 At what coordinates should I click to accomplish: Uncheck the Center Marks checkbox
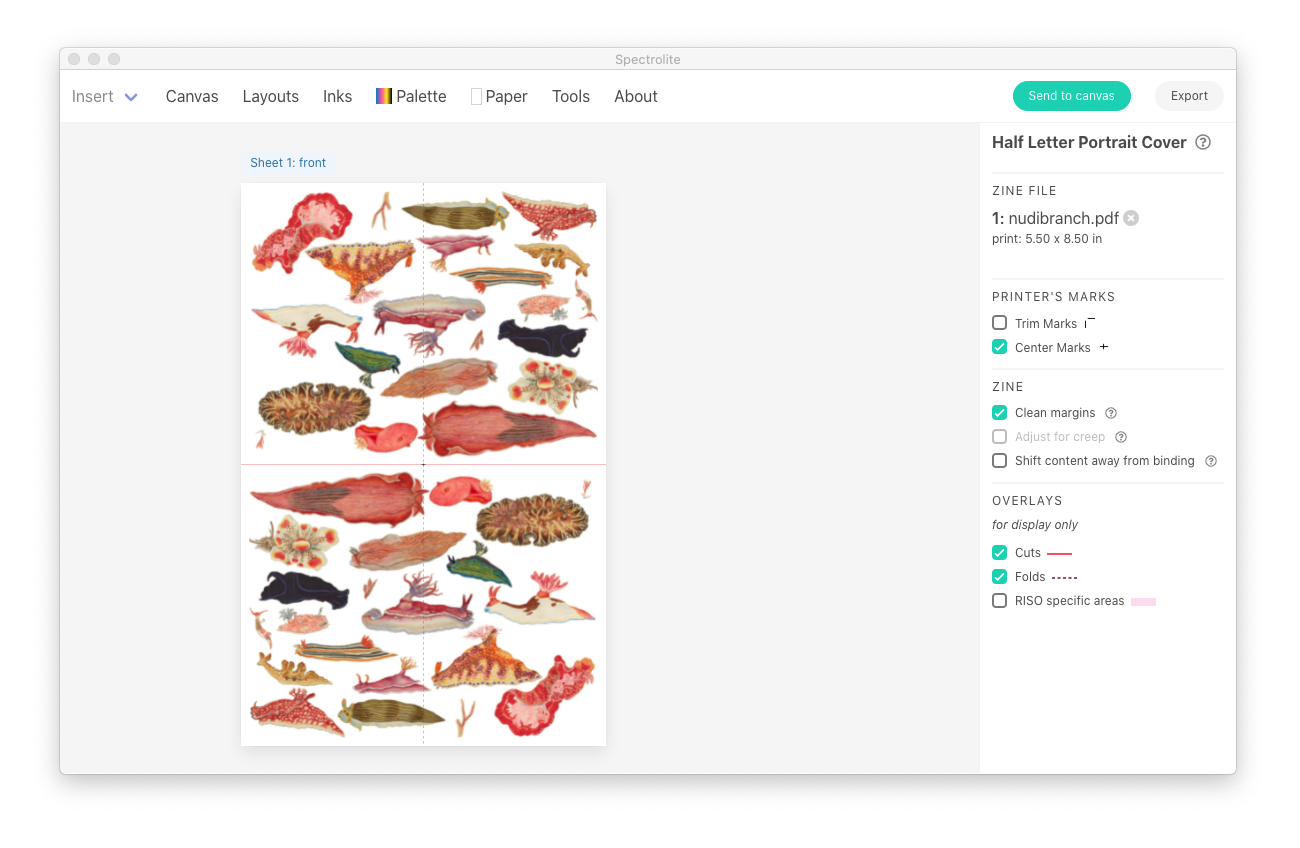tap(999, 347)
